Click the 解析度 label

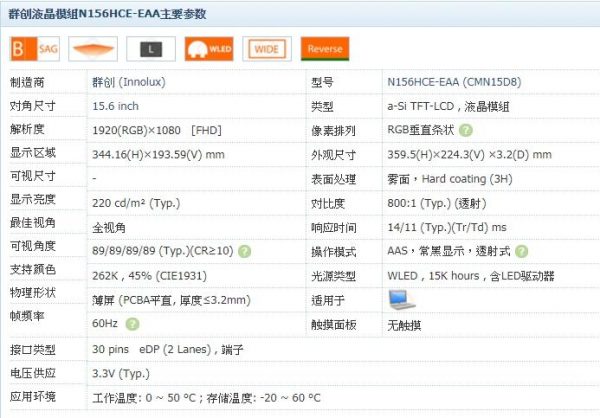click(27, 129)
